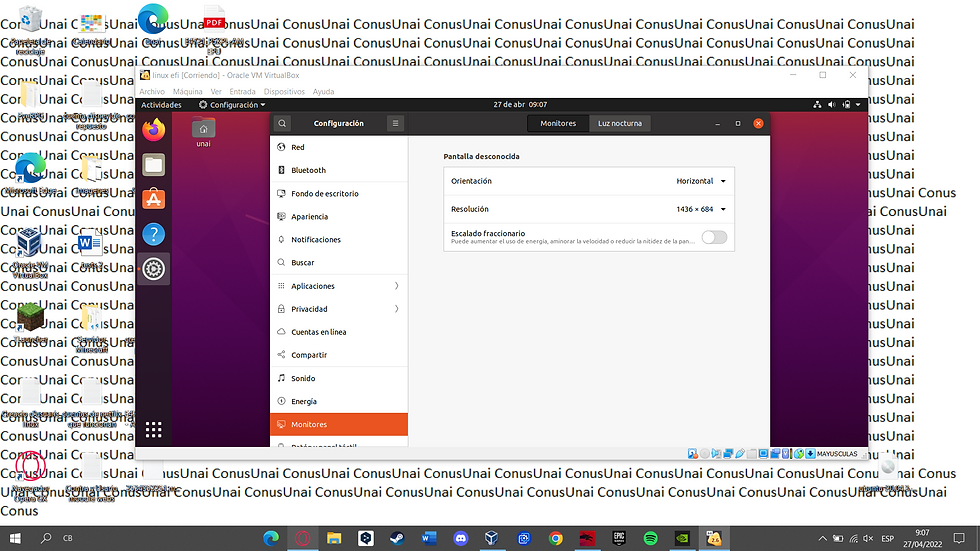Switch to the Monitores tab
The width and height of the screenshot is (980, 551).
[x=558, y=123]
